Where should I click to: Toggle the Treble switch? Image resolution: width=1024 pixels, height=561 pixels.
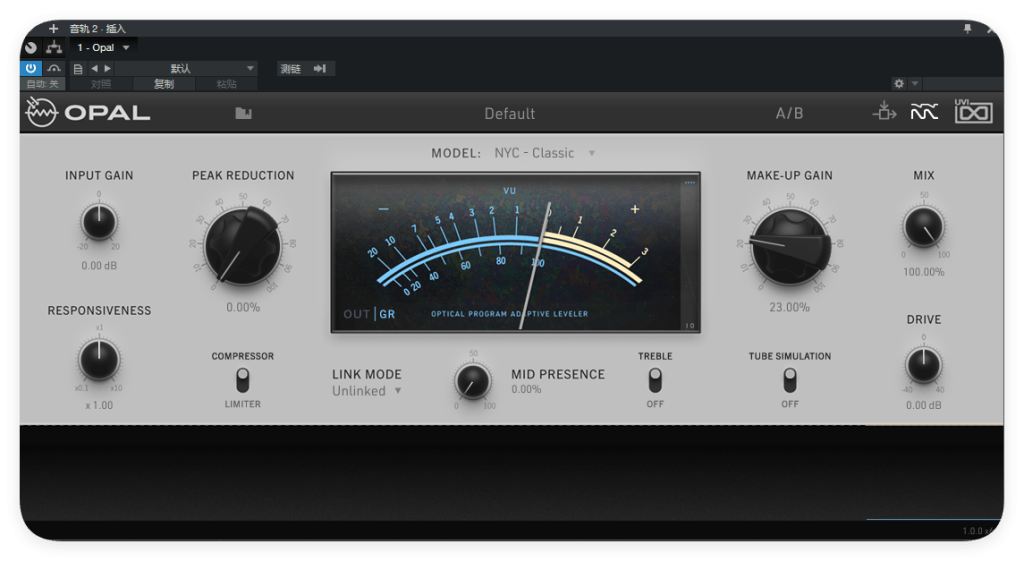pyautogui.click(x=655, y=380)
